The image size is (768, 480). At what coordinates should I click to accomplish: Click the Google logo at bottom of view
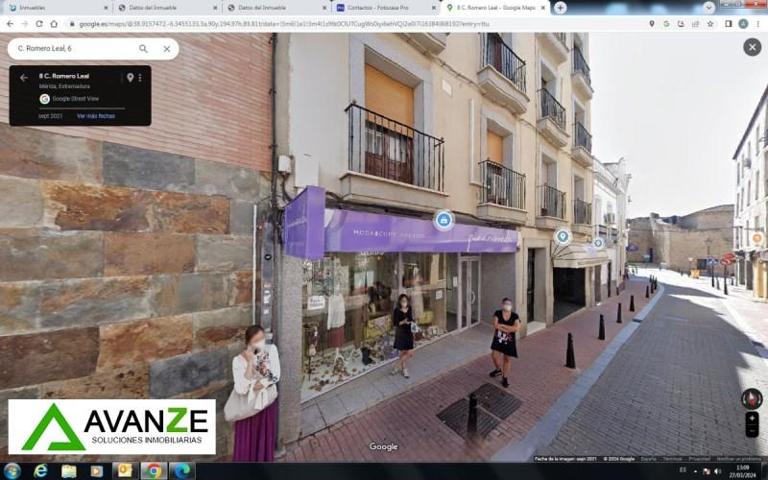coord(384,447)
